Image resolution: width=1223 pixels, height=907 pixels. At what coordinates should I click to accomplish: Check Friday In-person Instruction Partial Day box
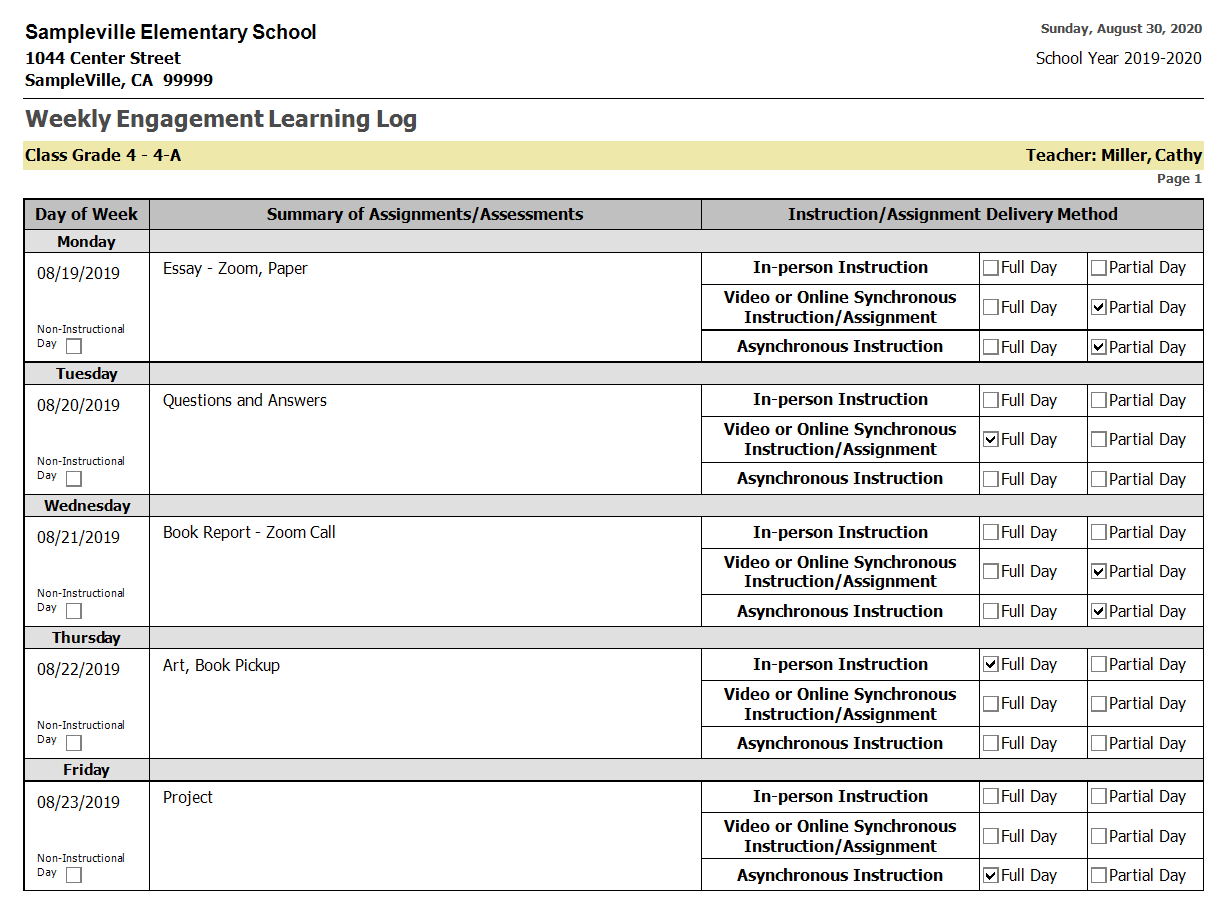1099,797
